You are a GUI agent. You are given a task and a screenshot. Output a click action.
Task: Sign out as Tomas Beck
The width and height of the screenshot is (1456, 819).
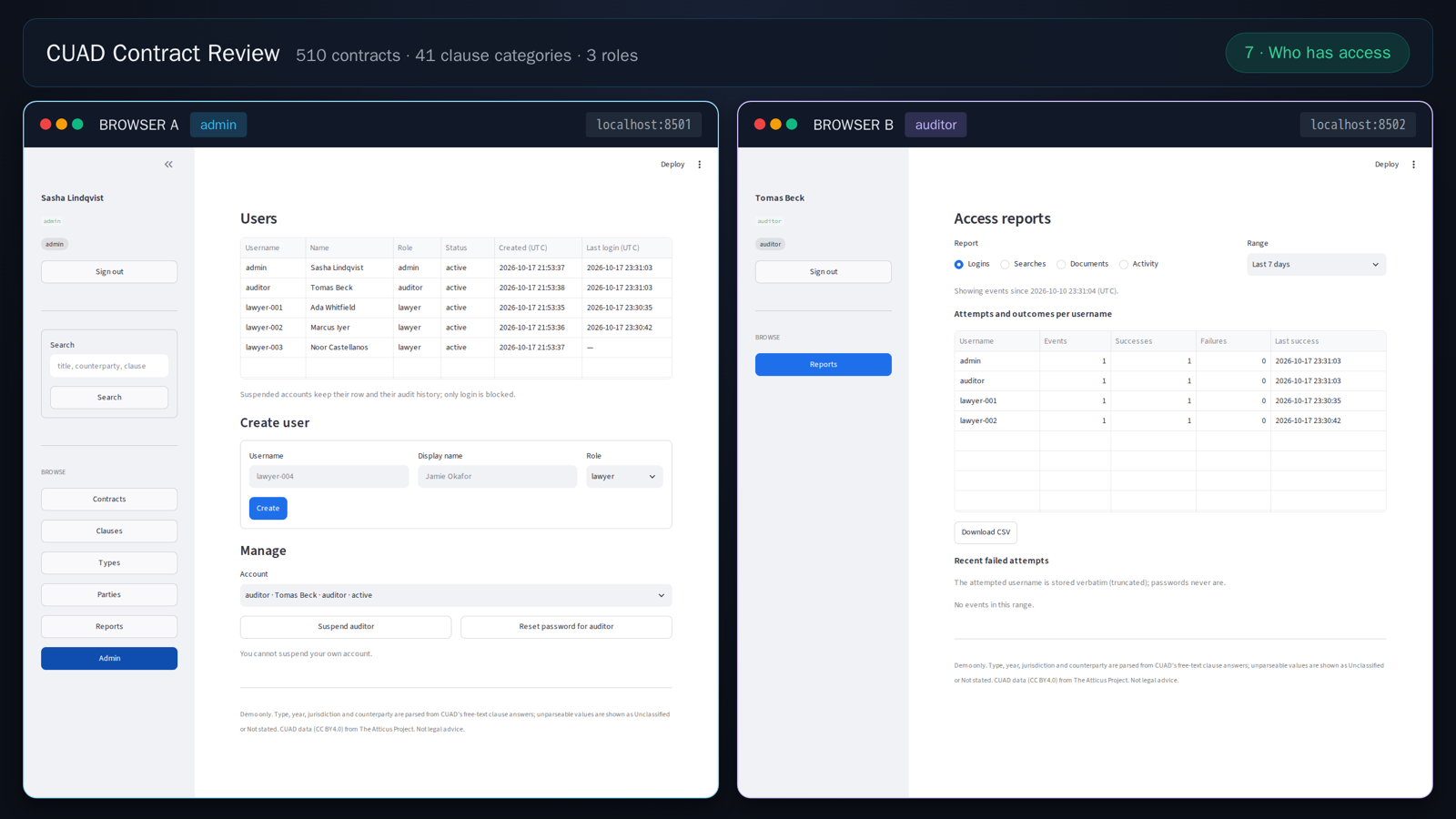pyautogui.click(x=824, y=272)
